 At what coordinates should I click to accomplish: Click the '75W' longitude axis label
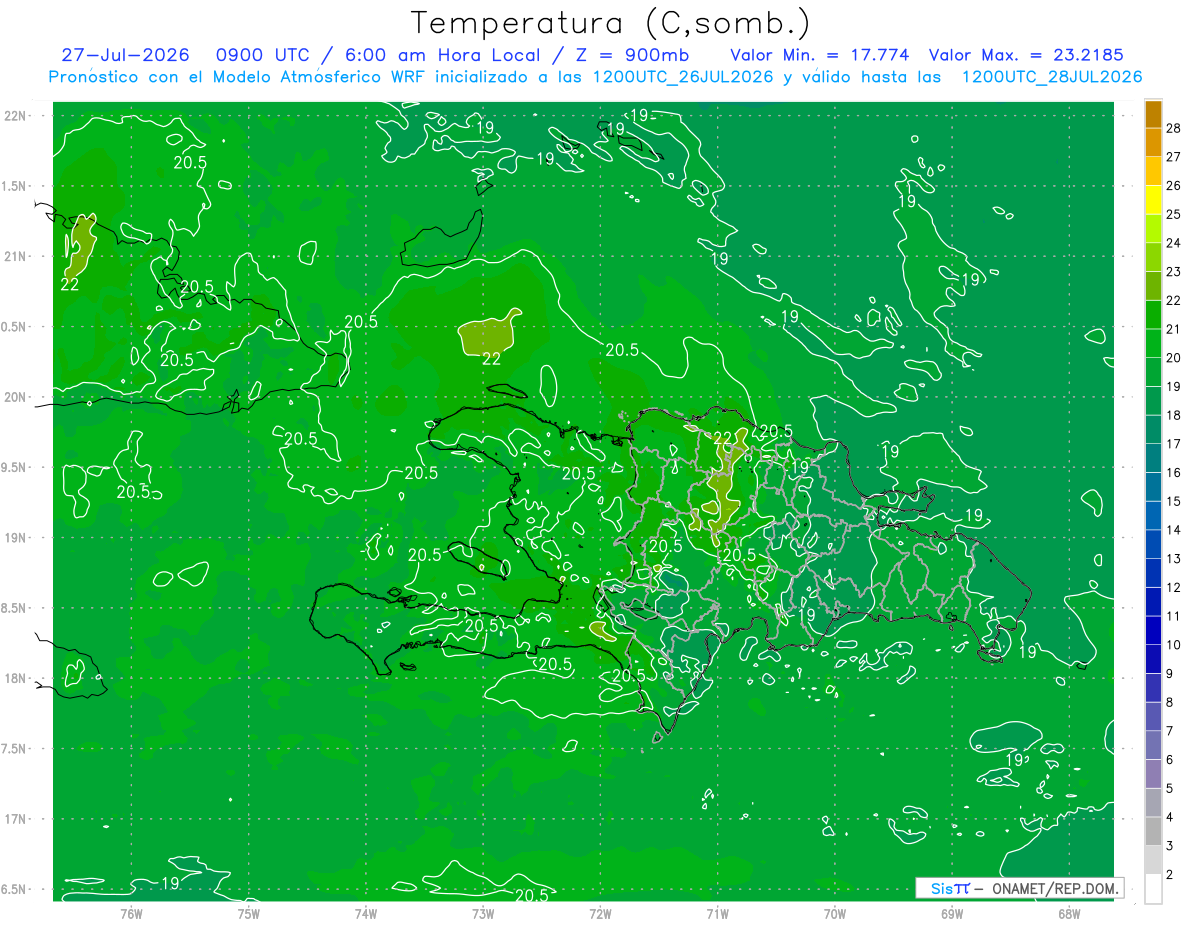coord(248,914)
